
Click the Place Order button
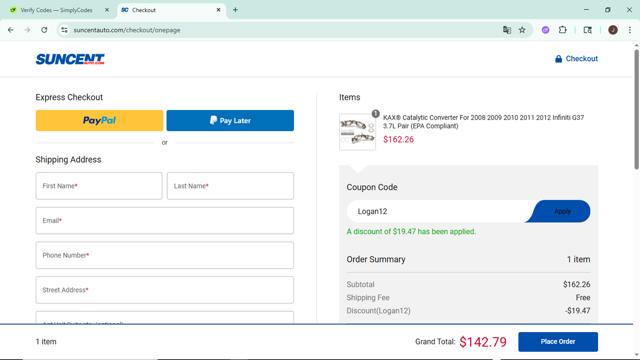558,342
